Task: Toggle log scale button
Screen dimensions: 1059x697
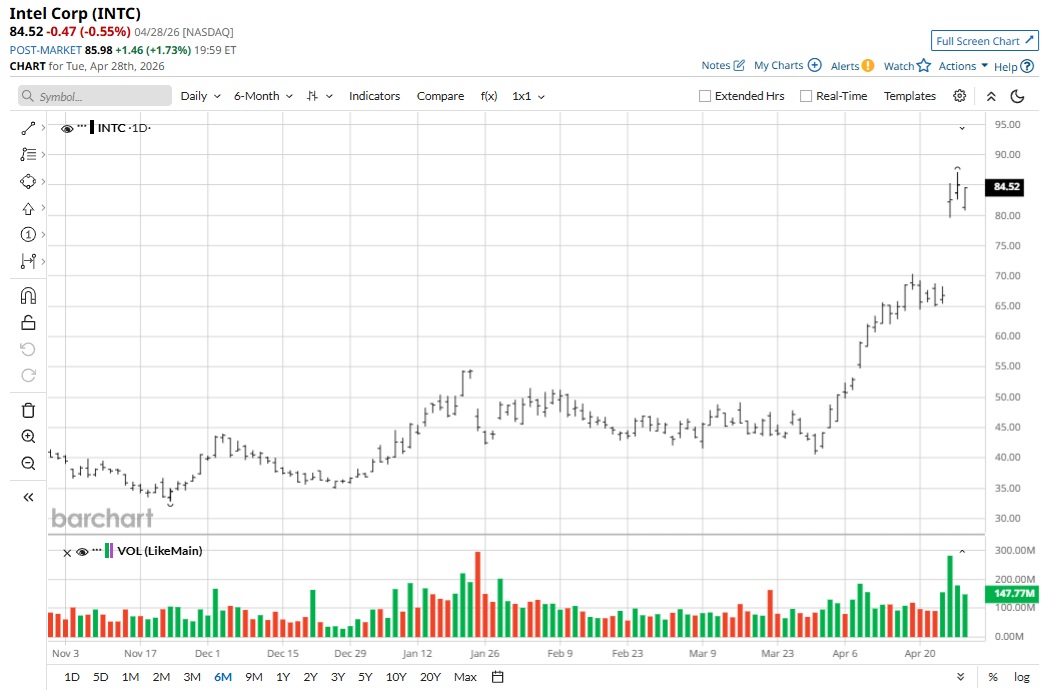Action: click(1021, 677)
